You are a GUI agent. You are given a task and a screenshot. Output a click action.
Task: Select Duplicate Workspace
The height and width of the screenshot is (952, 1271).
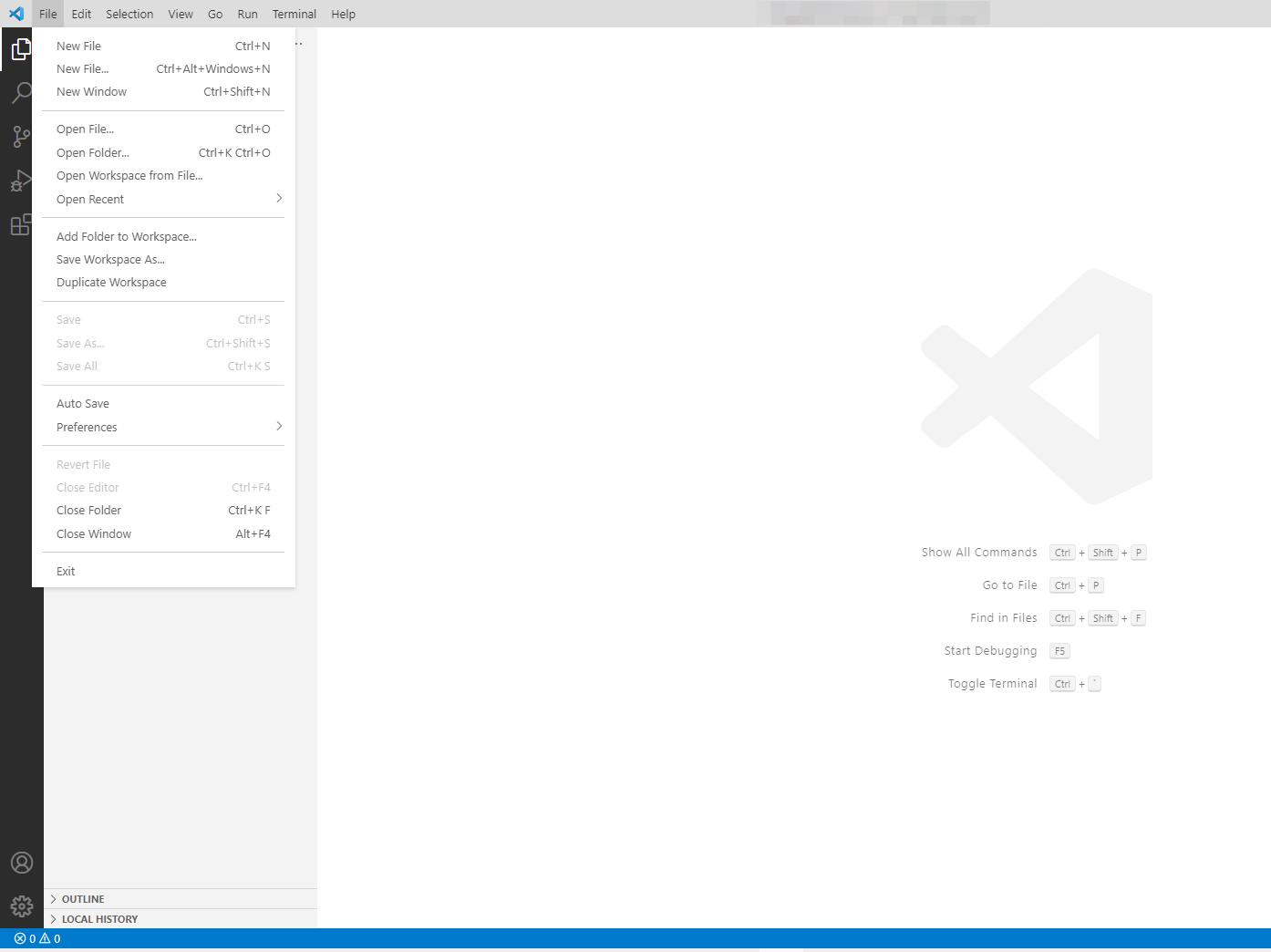click(164, 283)
